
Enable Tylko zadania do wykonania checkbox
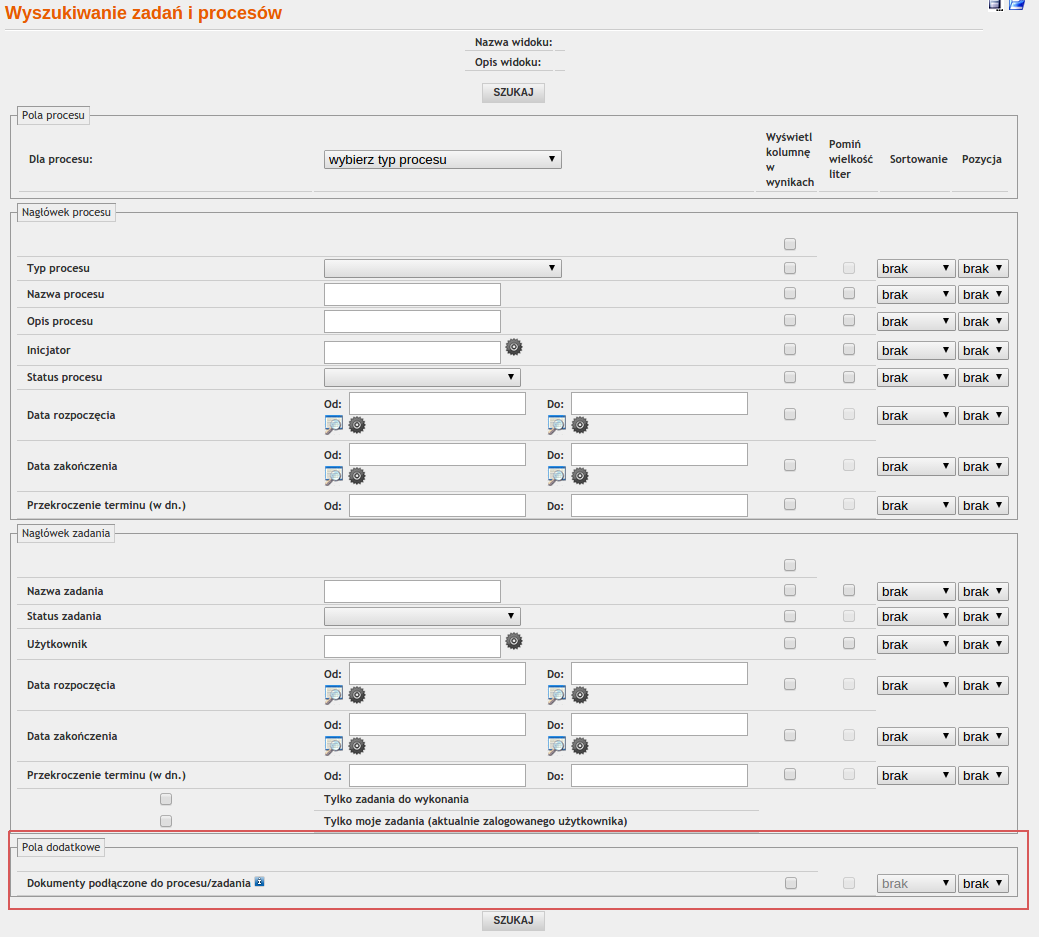click(x=166, y=799)
